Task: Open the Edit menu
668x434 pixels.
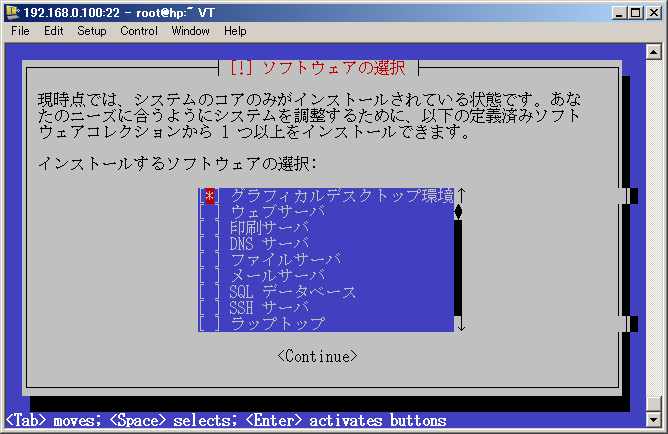Action: 53,31
